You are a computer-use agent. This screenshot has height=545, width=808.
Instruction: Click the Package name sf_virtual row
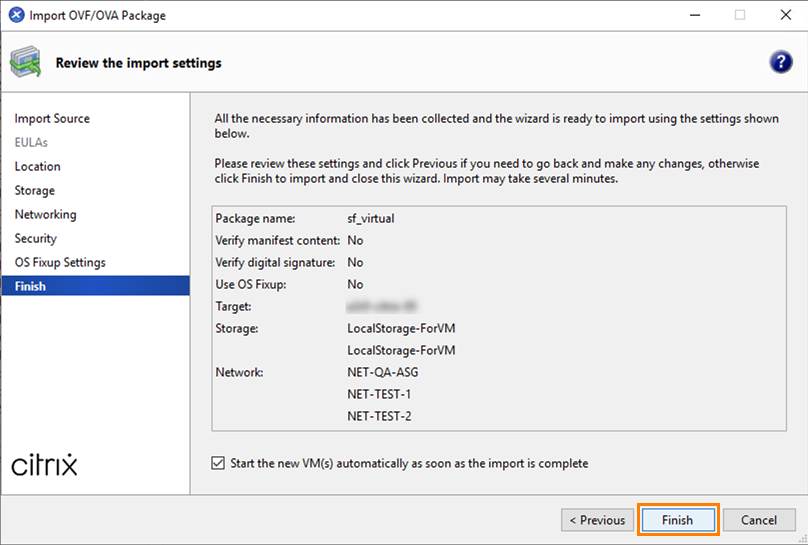tap(371, 217)
